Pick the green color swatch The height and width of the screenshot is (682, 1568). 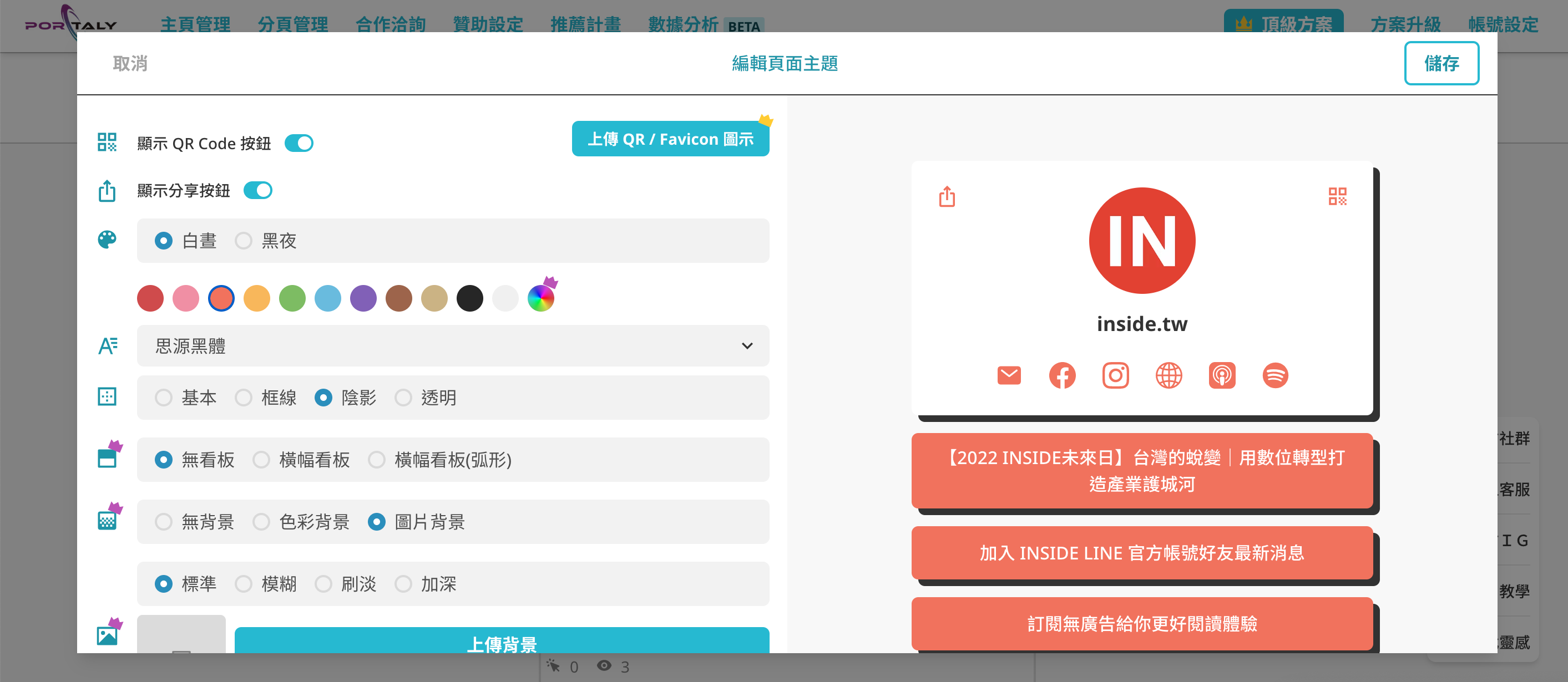[x=292, y=298]
